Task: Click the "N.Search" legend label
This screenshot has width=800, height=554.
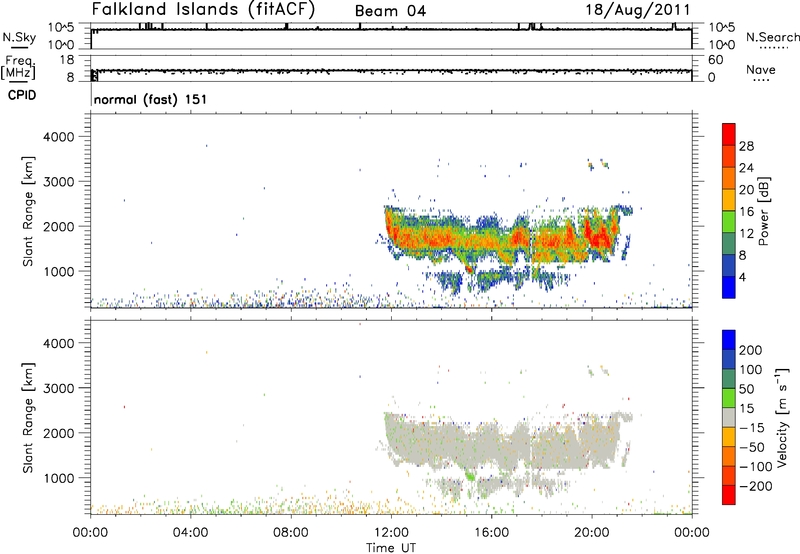Action: [772, 37]
